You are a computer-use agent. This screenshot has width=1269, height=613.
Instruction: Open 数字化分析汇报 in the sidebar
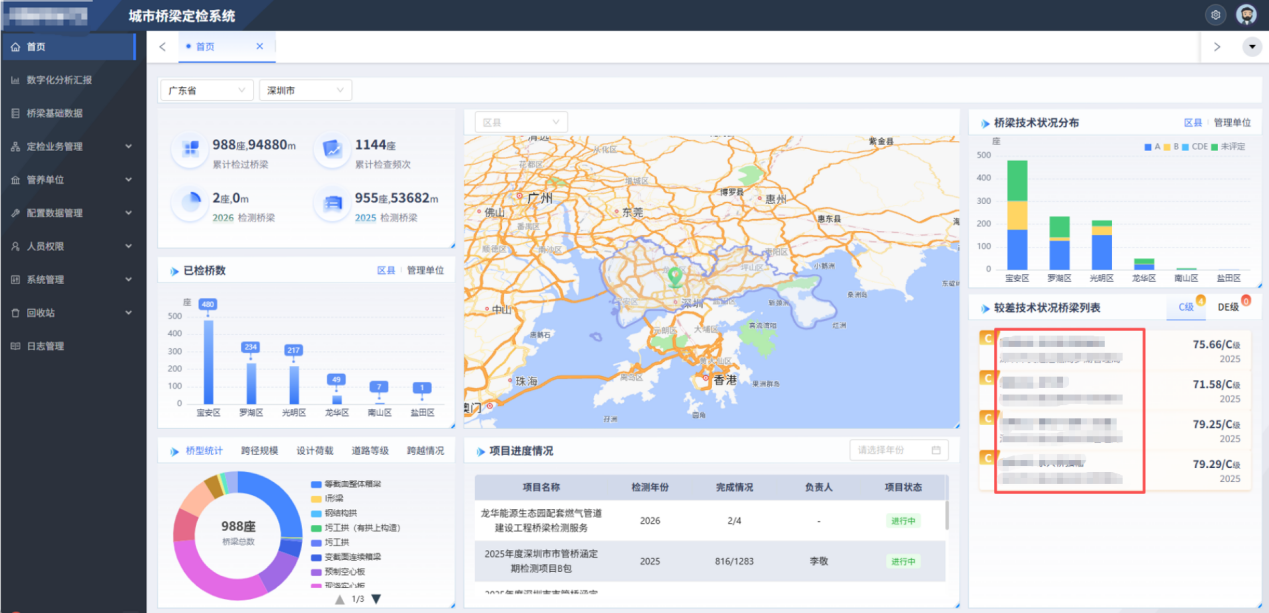pos(59,80)
